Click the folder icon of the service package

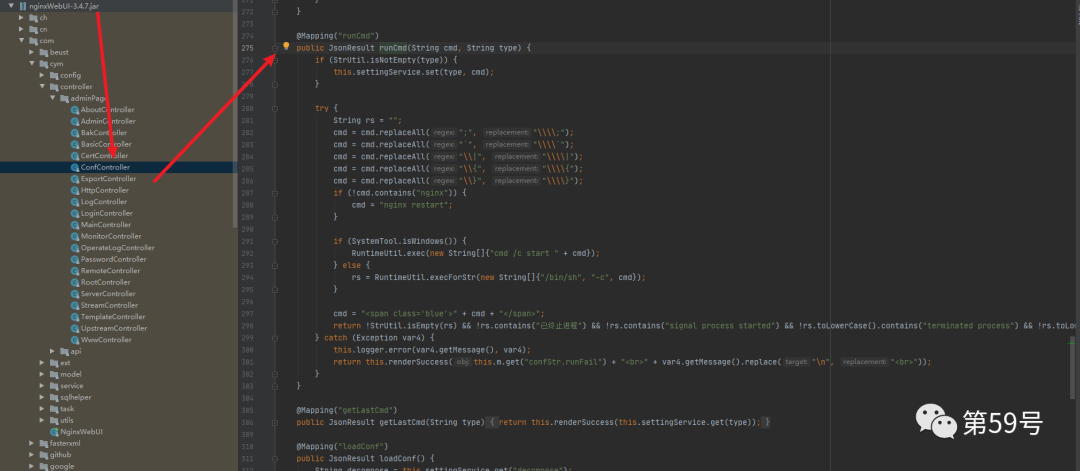coord(54,386)
